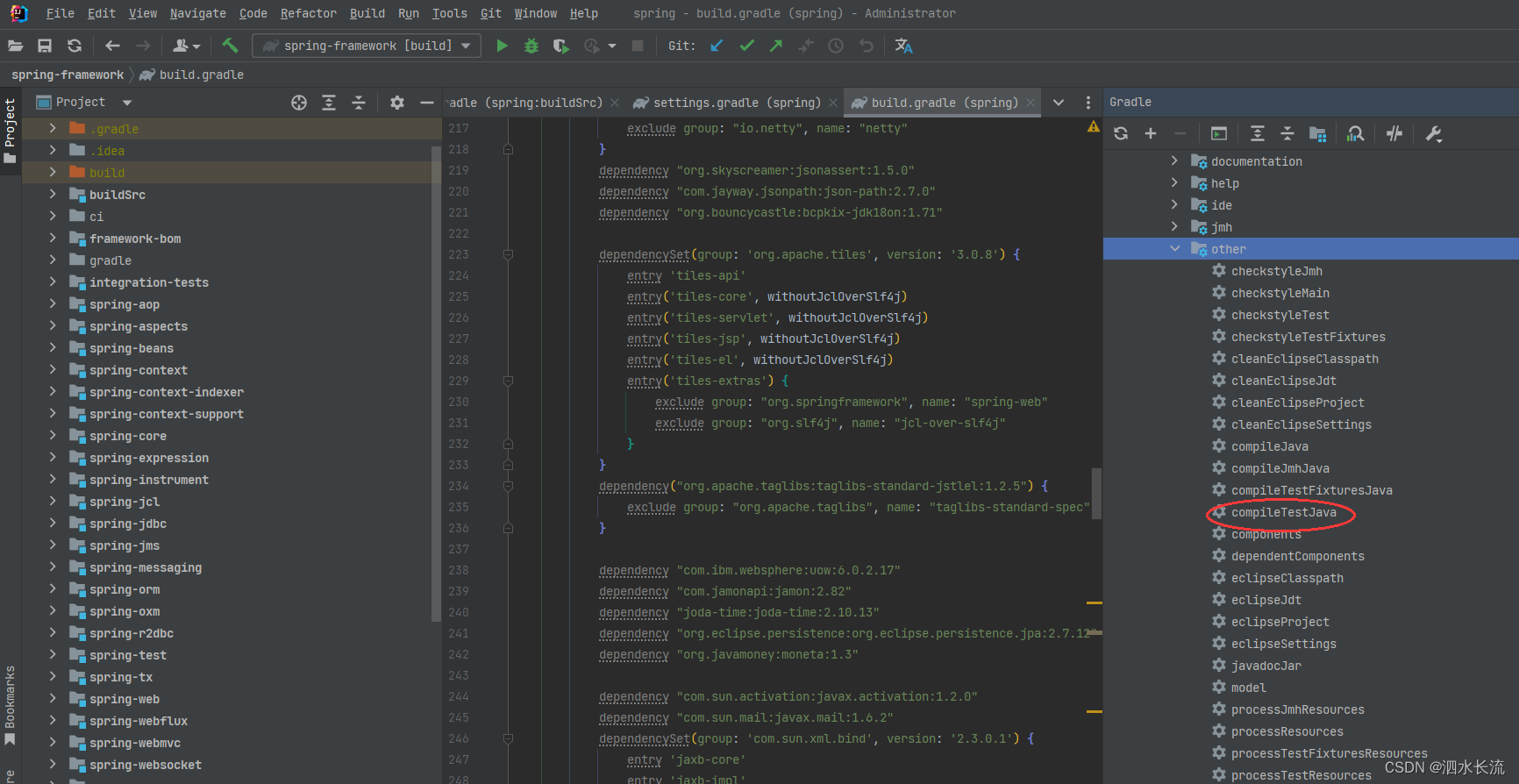This screenshot has width=1519, height=784.
Task: Click the Build project hammer icon
Action: [230, 46]
